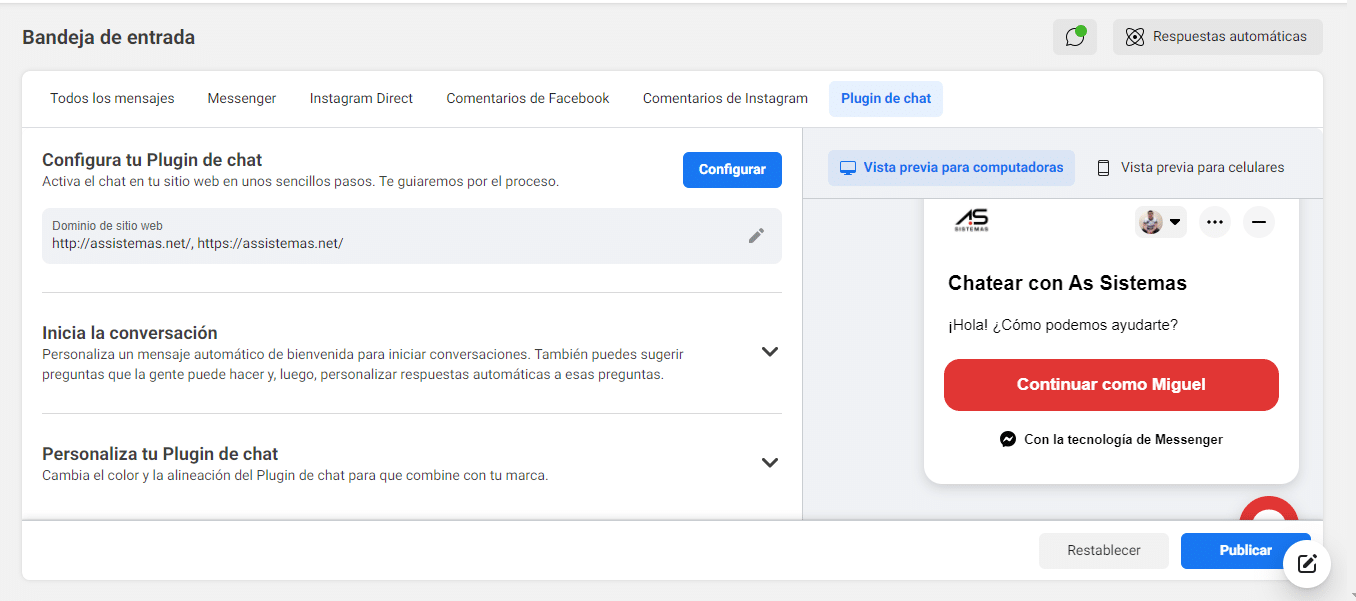This screenshot has width=1356, height=601.
Task: Expand the Inicia la conversación section
Action: tap(769, 352)
